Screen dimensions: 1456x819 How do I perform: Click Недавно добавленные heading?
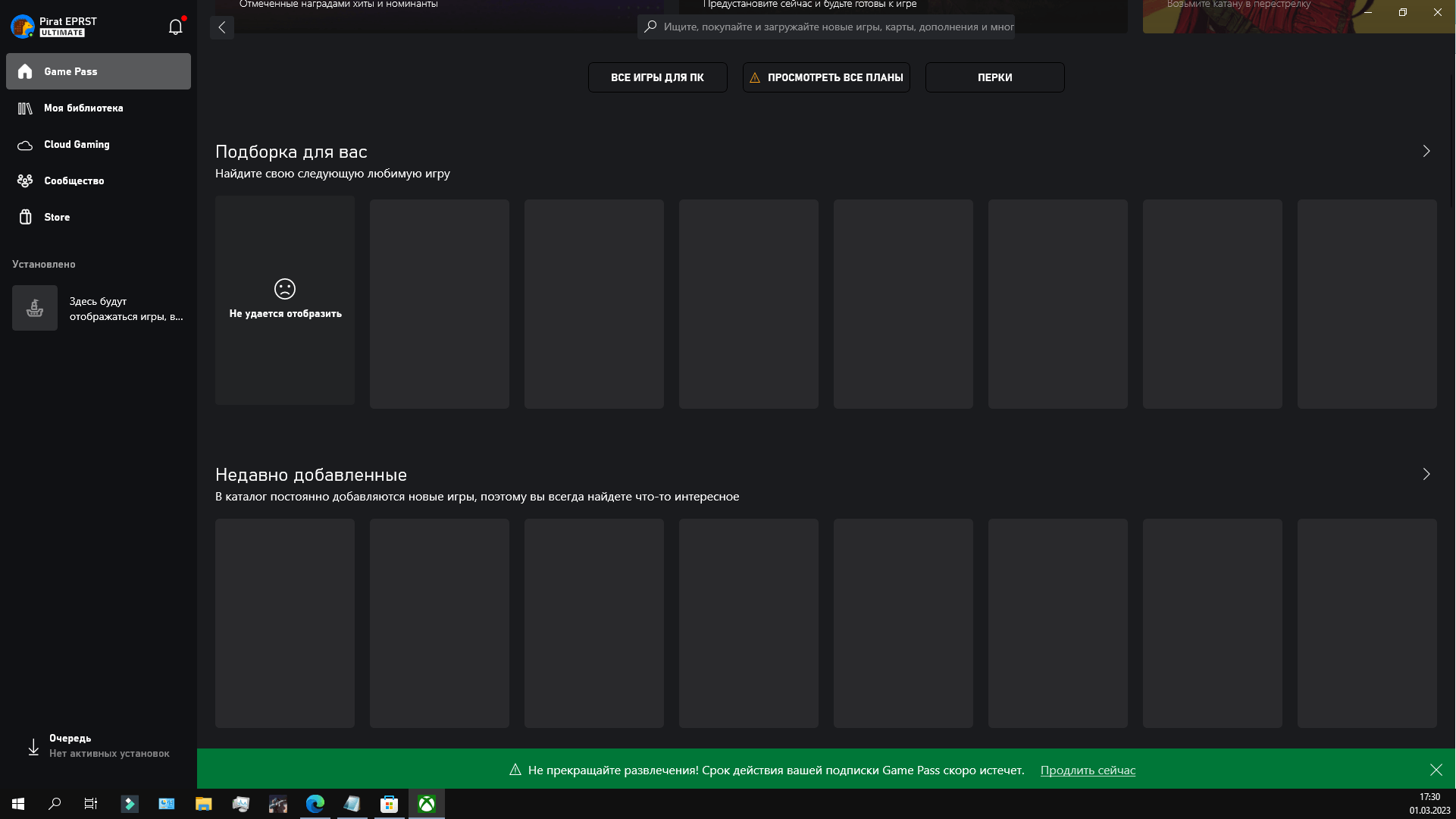pyautogui.click(x=311, y=475)
